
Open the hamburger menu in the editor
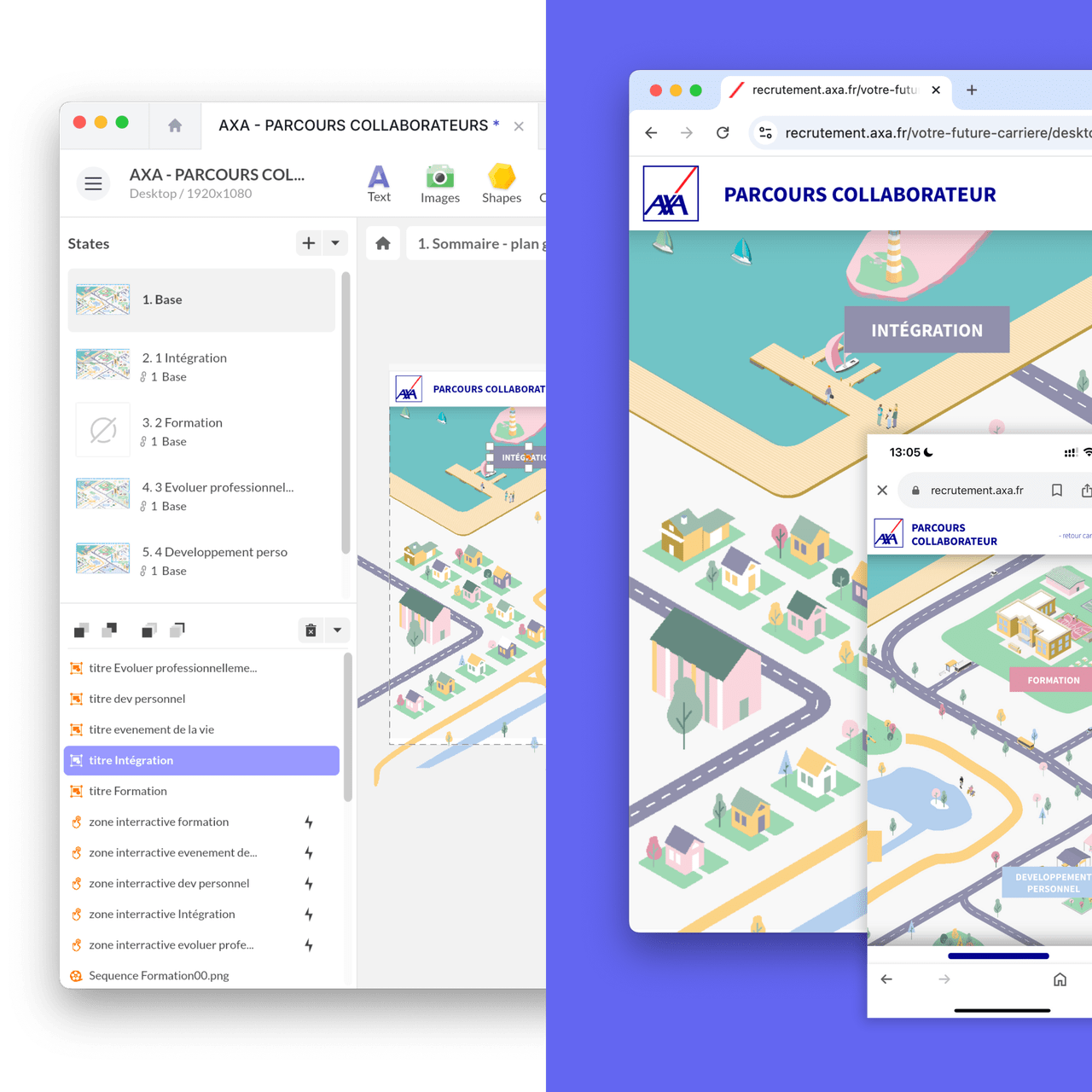point(93,183)
